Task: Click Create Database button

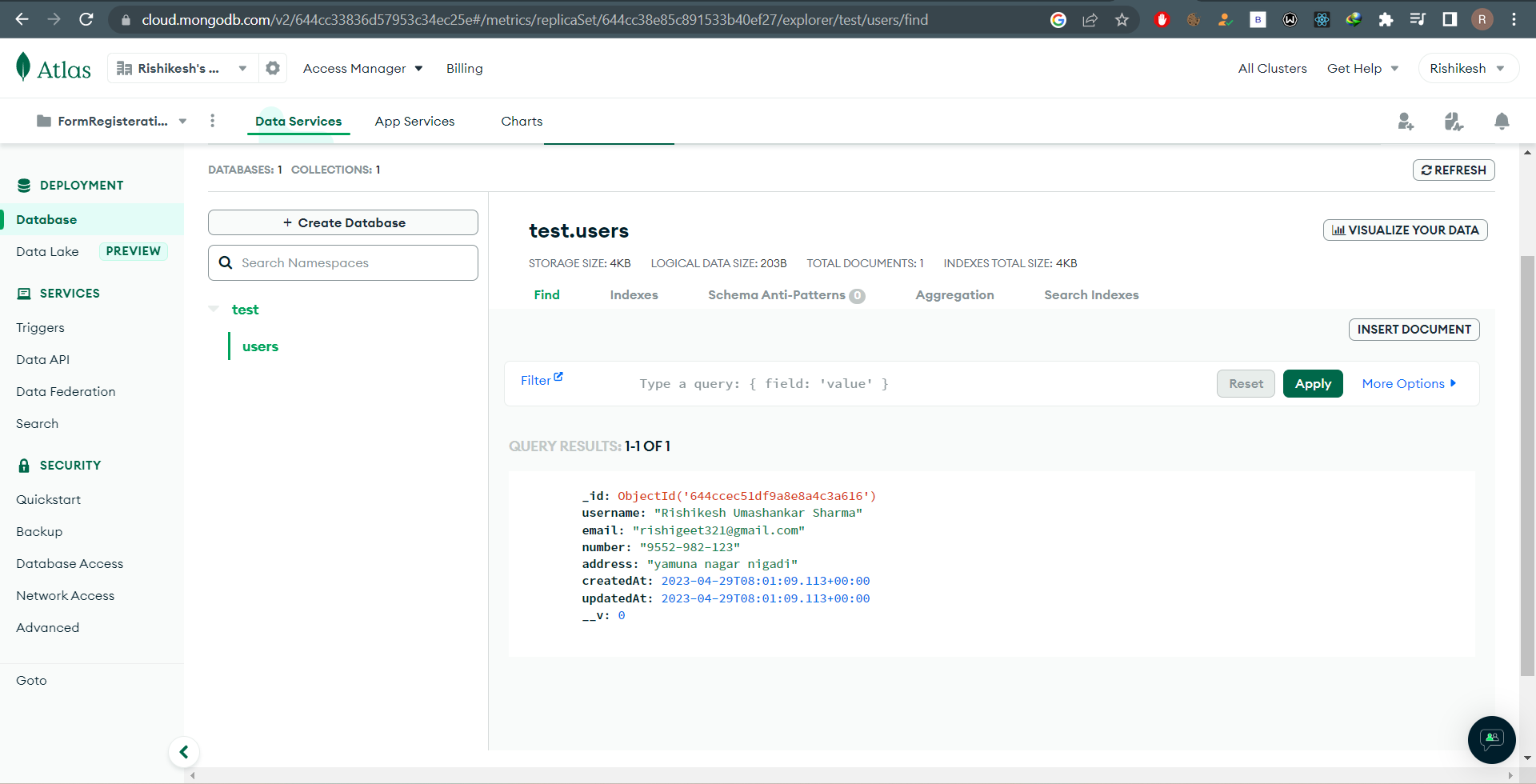Action: point(343,222)
